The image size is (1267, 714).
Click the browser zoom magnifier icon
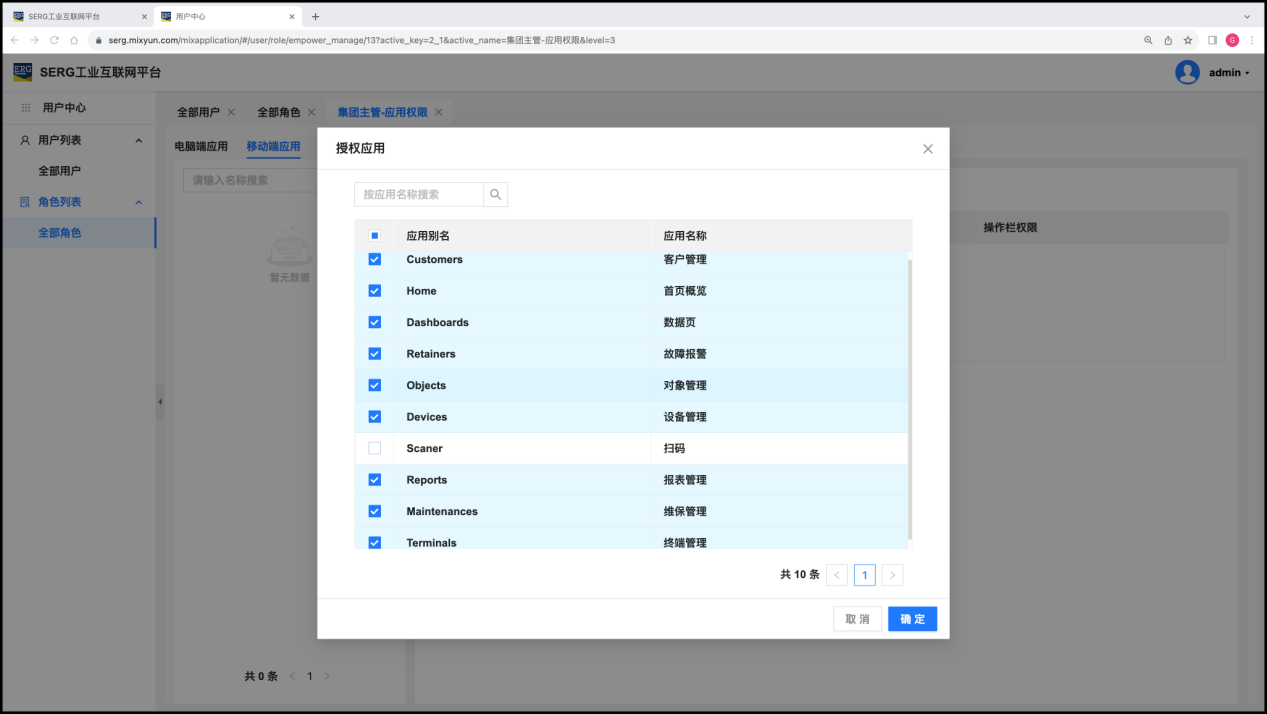1148,40
